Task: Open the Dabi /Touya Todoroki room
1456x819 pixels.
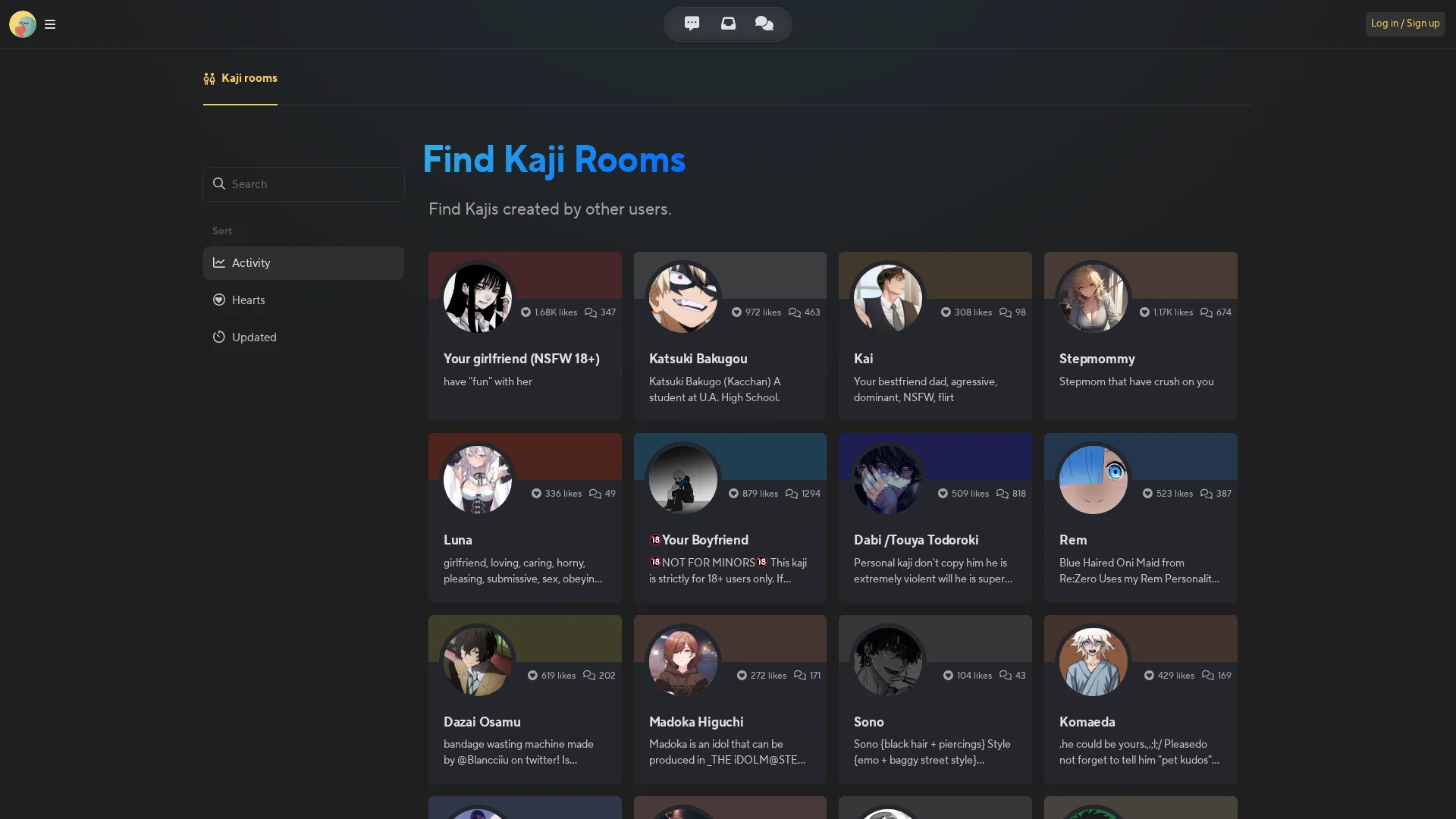Action: click(935, 518)
